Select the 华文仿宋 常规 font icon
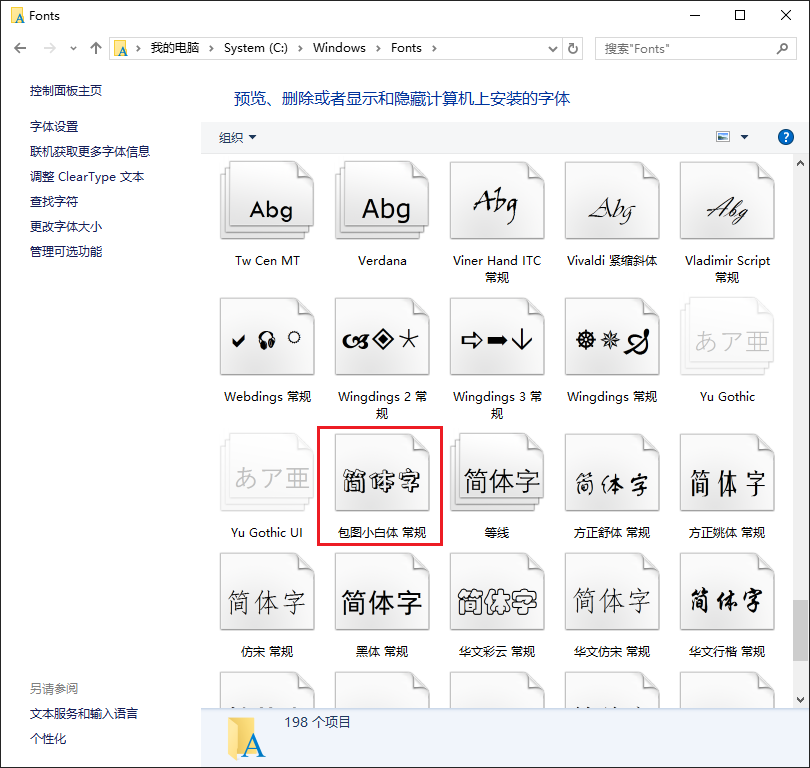This screenshot has width=810, height=768. click(x=612, y=591)
